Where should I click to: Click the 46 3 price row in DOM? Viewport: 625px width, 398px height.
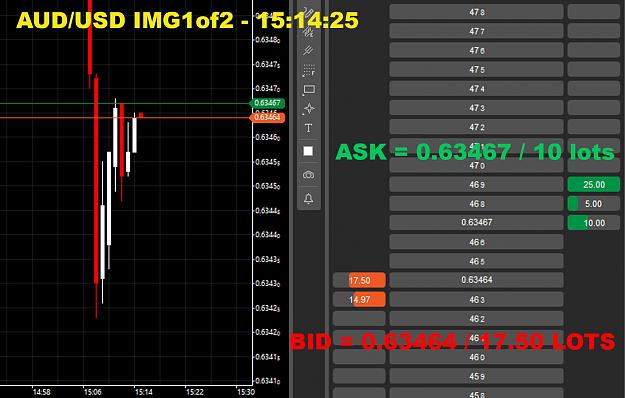pyautogui.click(x=476, y=299)
